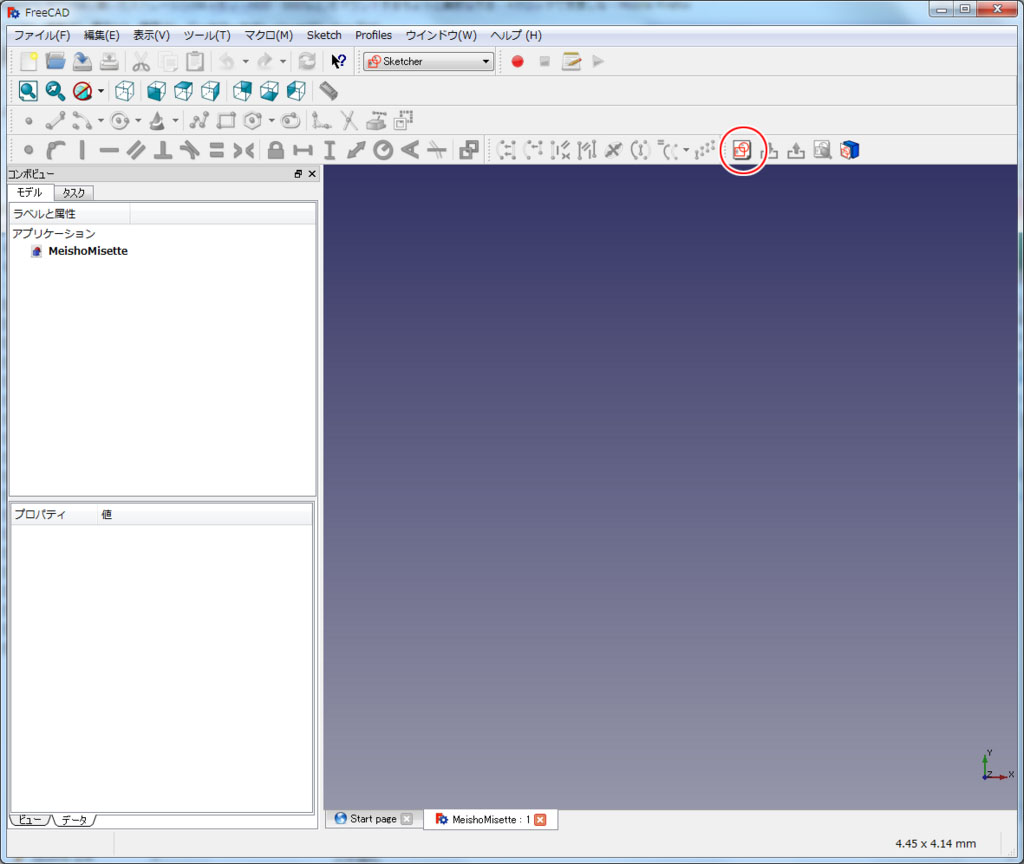
Task: Open the ツール(T) menu
Action: click(207, 35)
